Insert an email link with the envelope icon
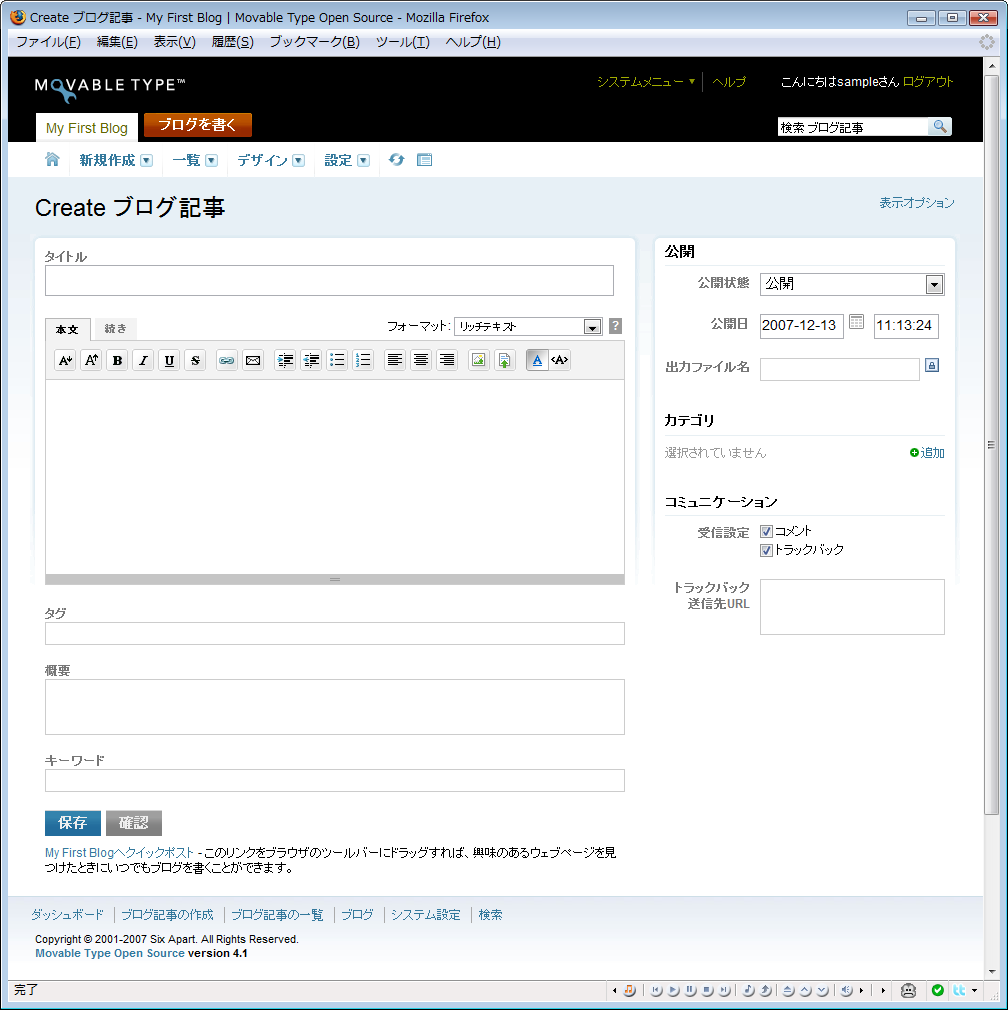This screenshot has height=1010, width=1008. tap(253, 360)
